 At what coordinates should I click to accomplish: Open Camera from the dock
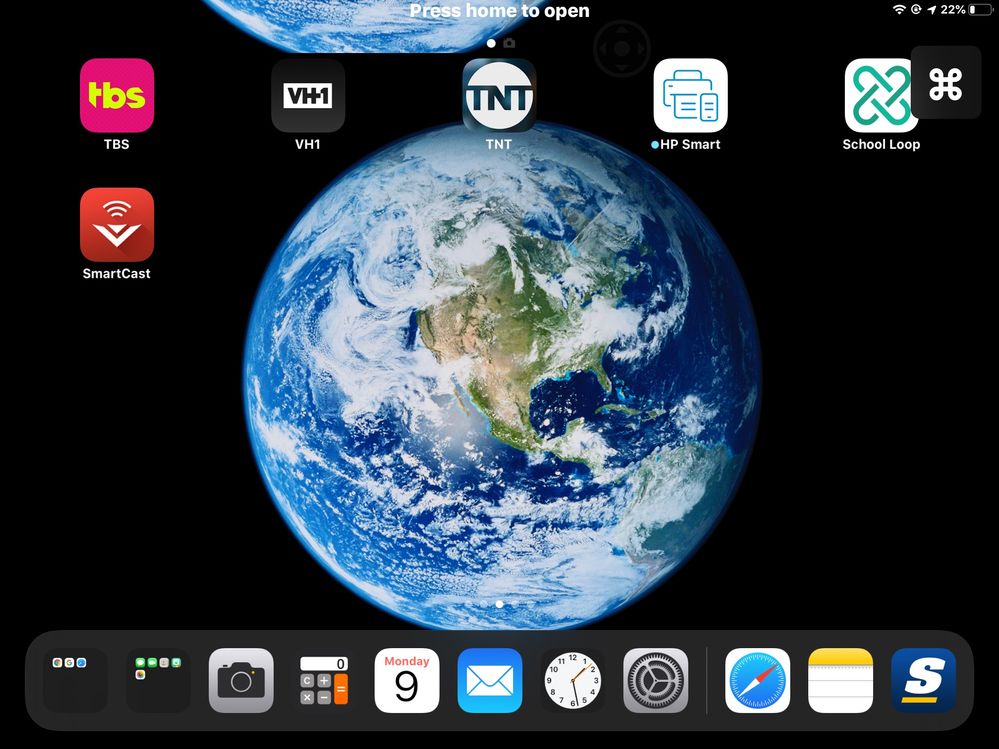241,680
